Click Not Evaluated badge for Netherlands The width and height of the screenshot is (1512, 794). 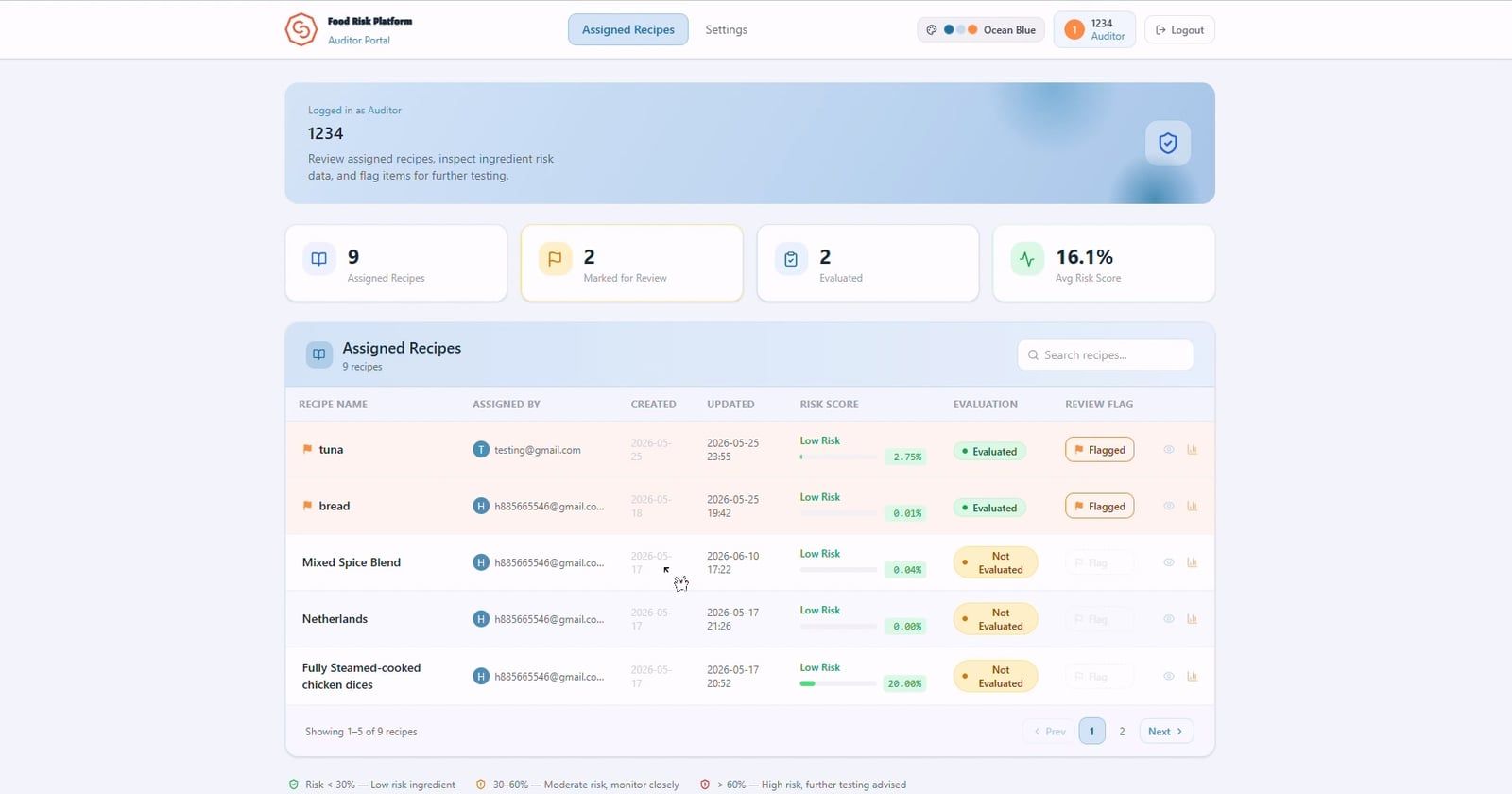point(995,619)
